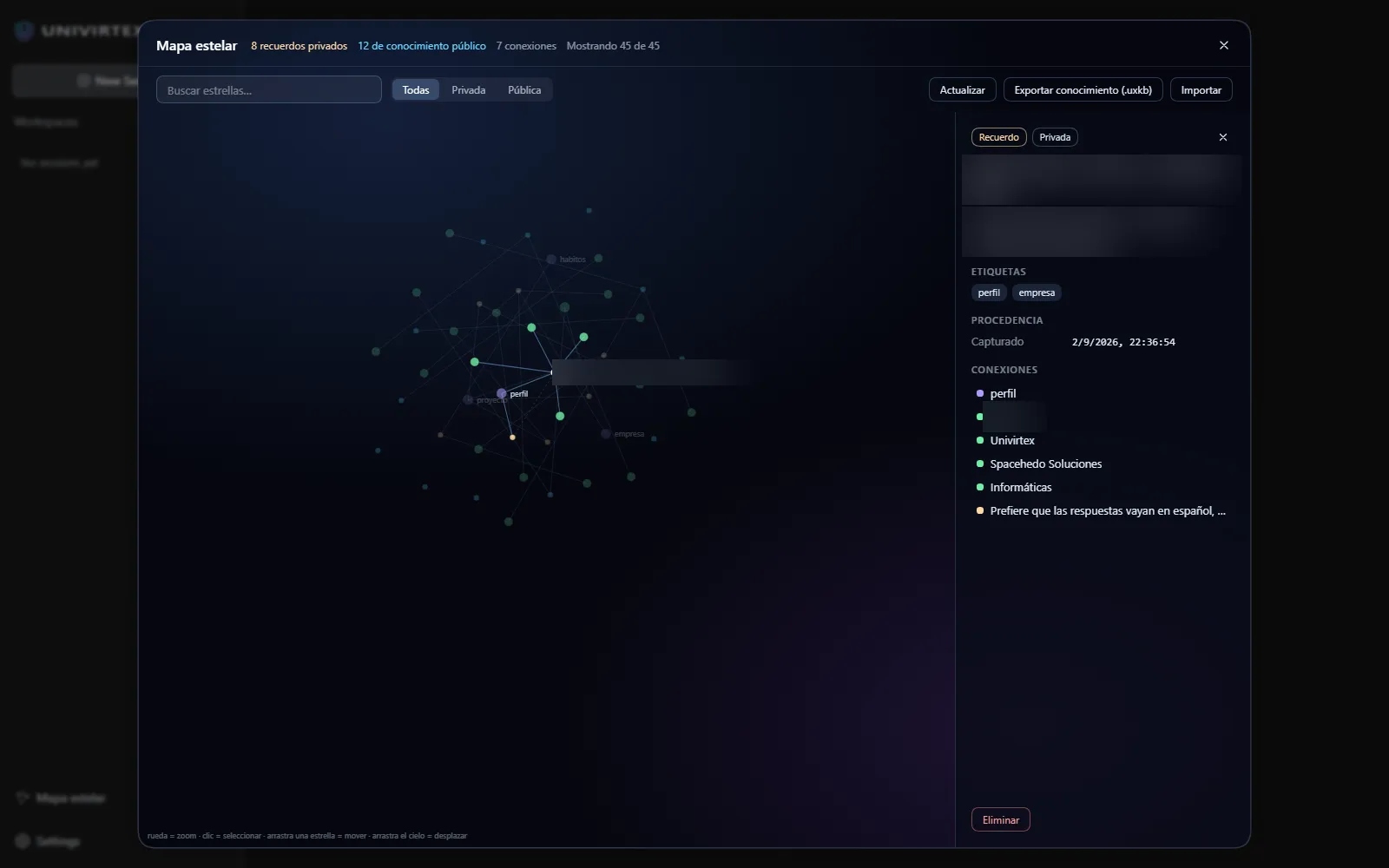Select the proyecto star node

click(468, 400)
